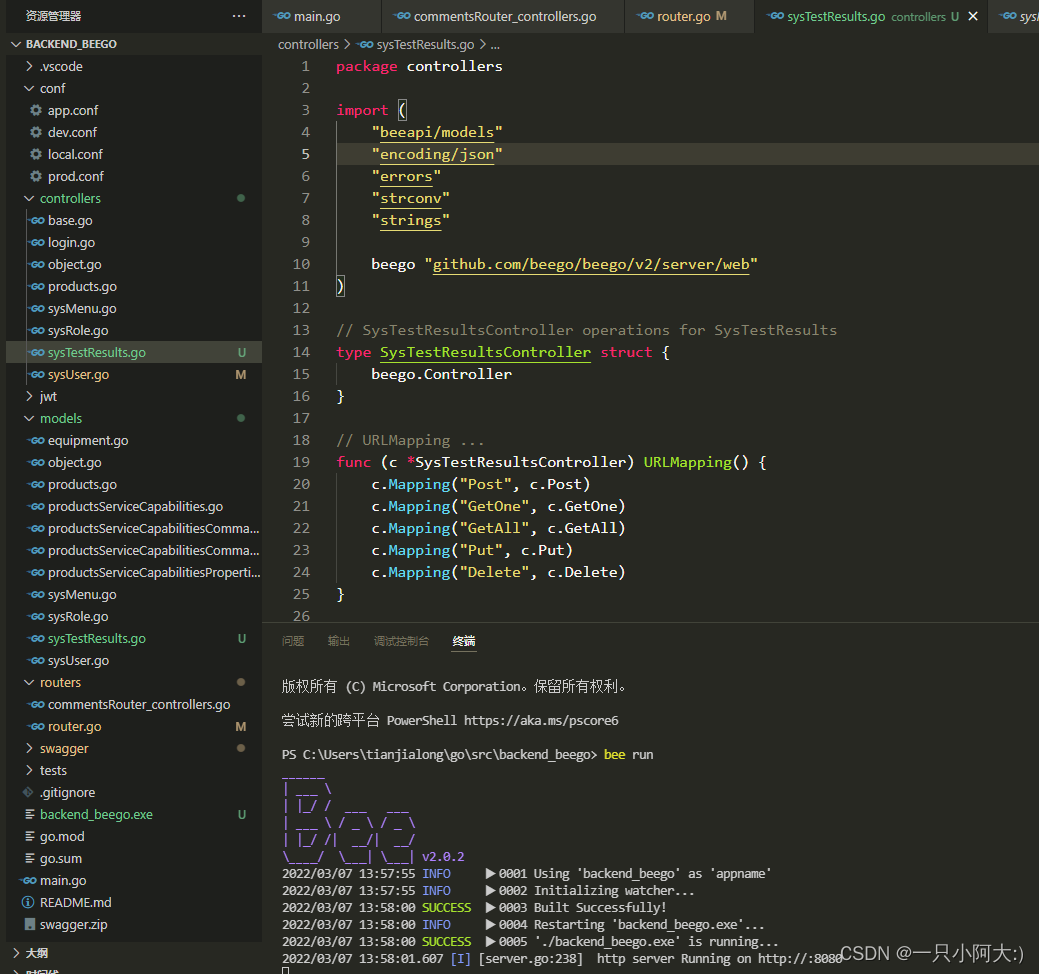
Task: Click Go icon of login.go
Action: point(36,243)
